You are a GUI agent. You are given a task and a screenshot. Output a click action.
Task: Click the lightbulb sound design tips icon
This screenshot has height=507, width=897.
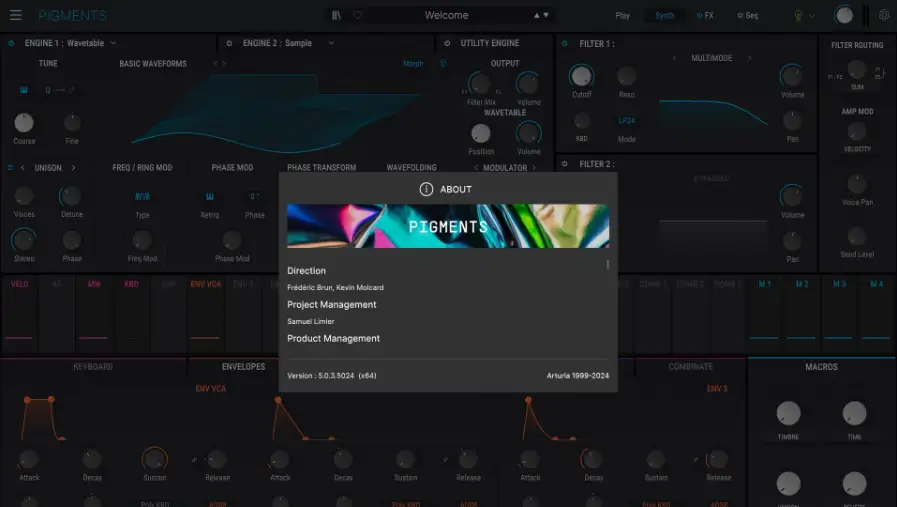click(798, 15)
